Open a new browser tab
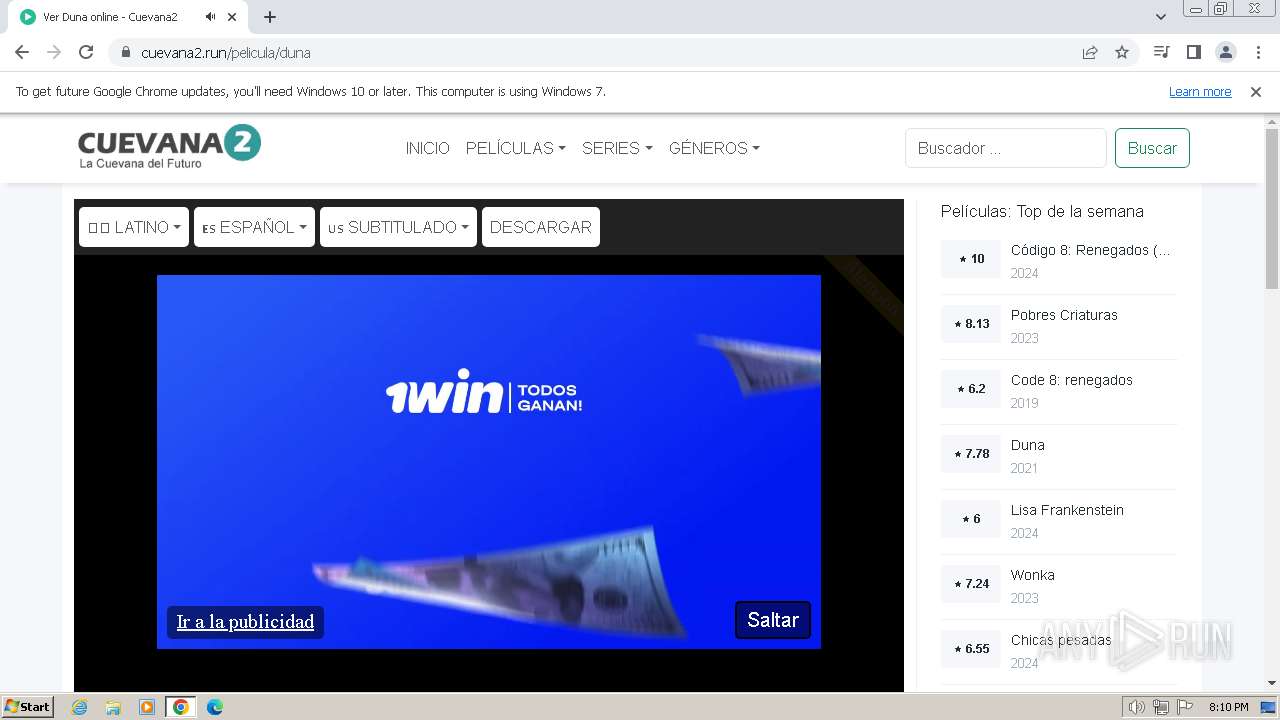This screenshot has width=1280, height=720. tap(270, 17)
